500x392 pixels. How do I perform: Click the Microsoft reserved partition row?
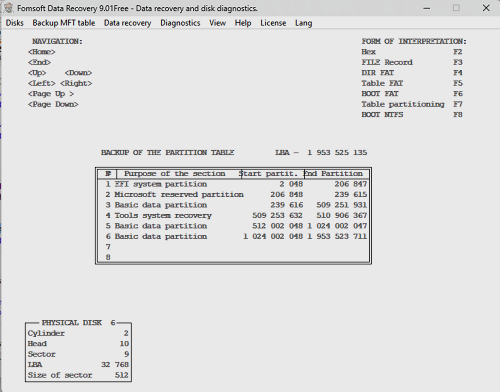[233, 194]
